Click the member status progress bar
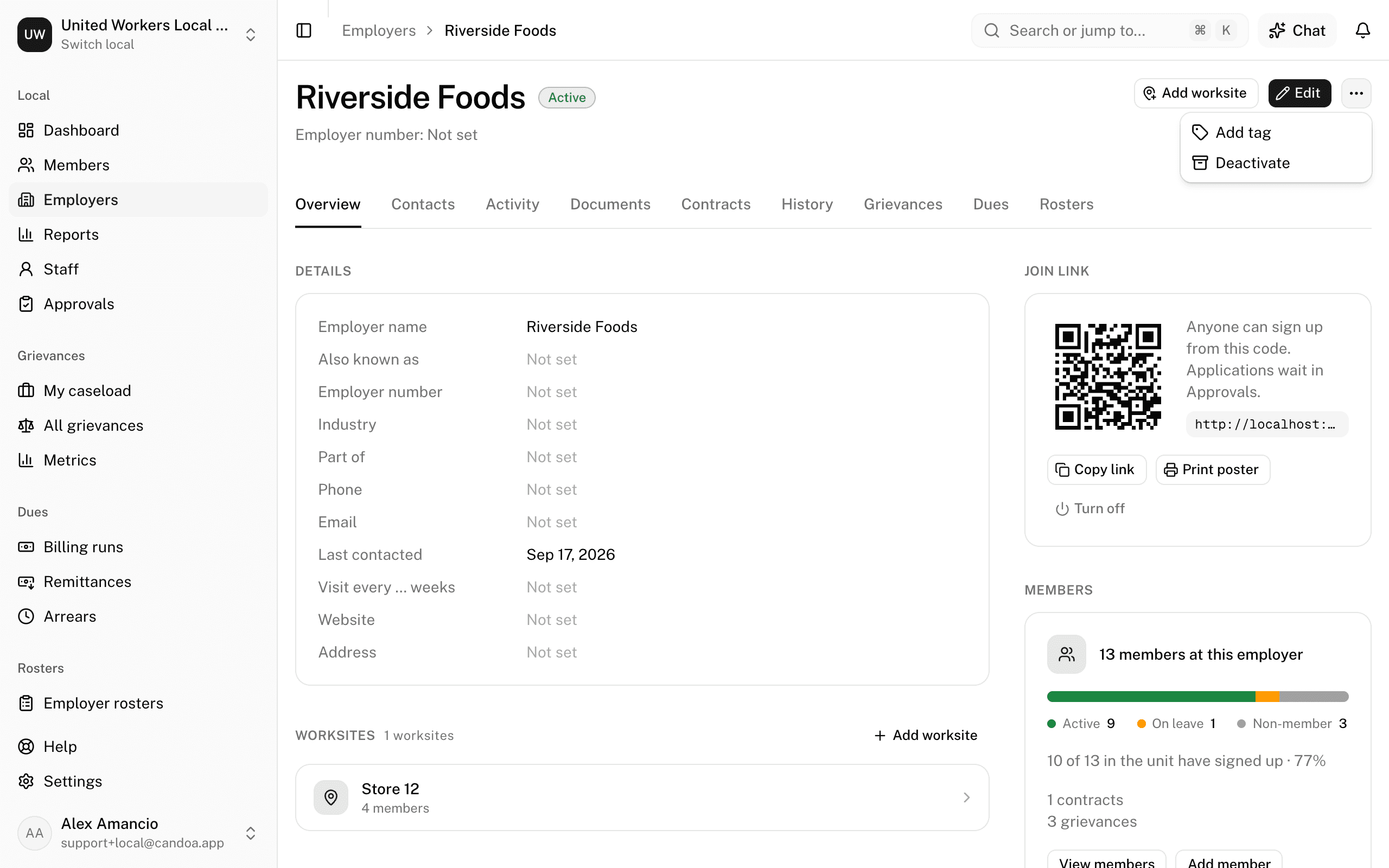The image size is (1389, 868). point(1197,697)
